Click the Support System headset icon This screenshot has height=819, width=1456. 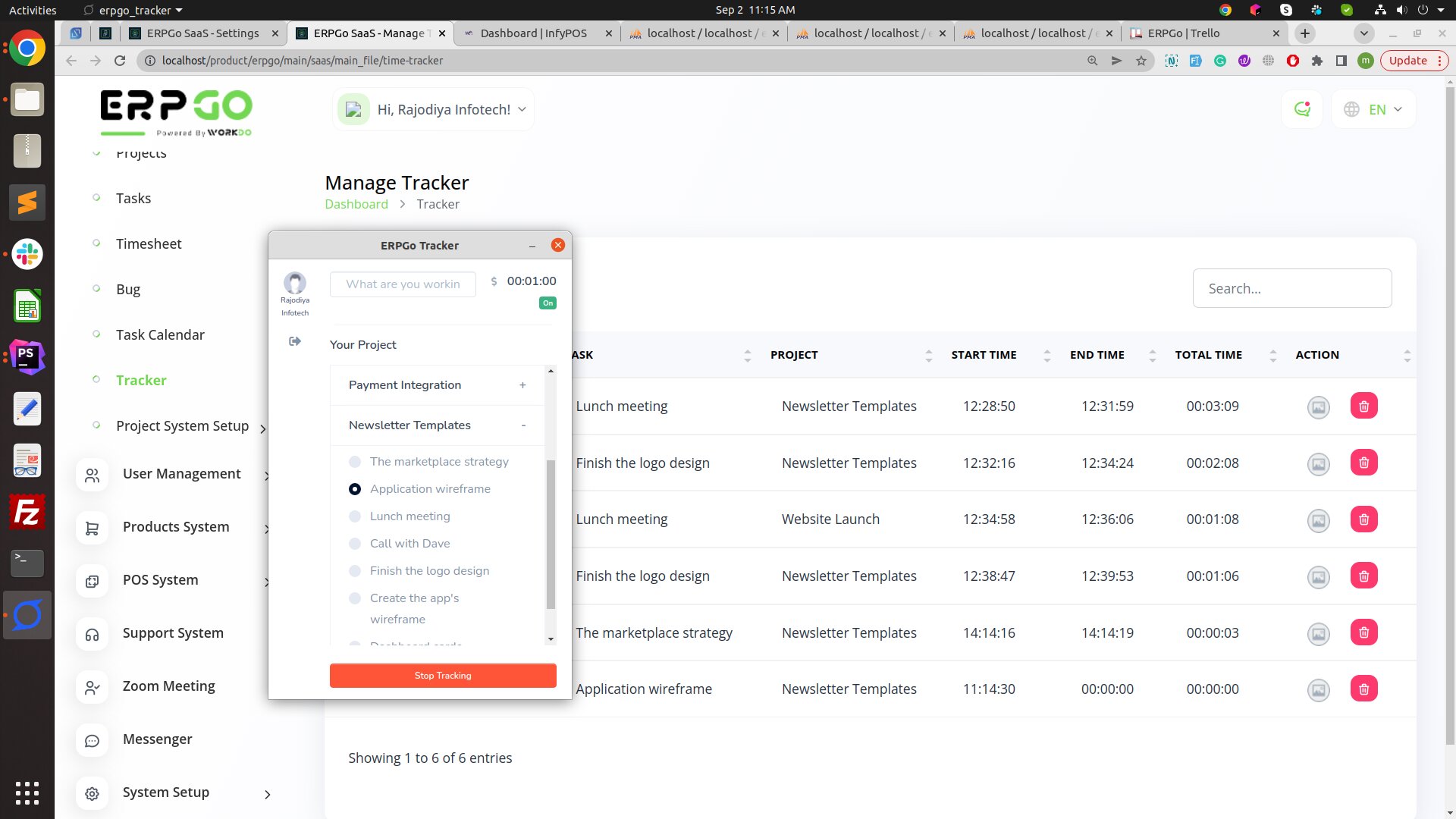[92, 634]
